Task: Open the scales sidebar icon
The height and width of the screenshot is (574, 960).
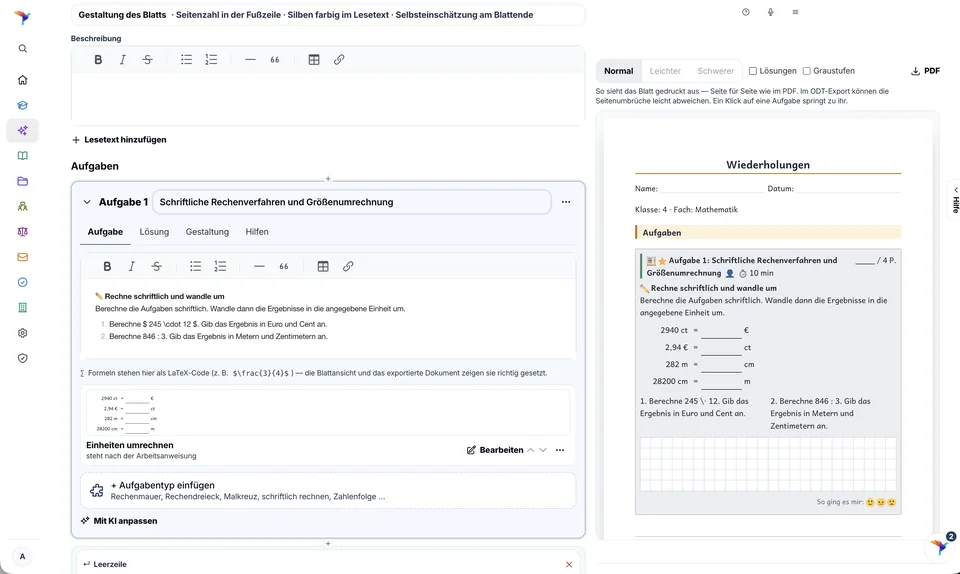Action: [23, 232]
